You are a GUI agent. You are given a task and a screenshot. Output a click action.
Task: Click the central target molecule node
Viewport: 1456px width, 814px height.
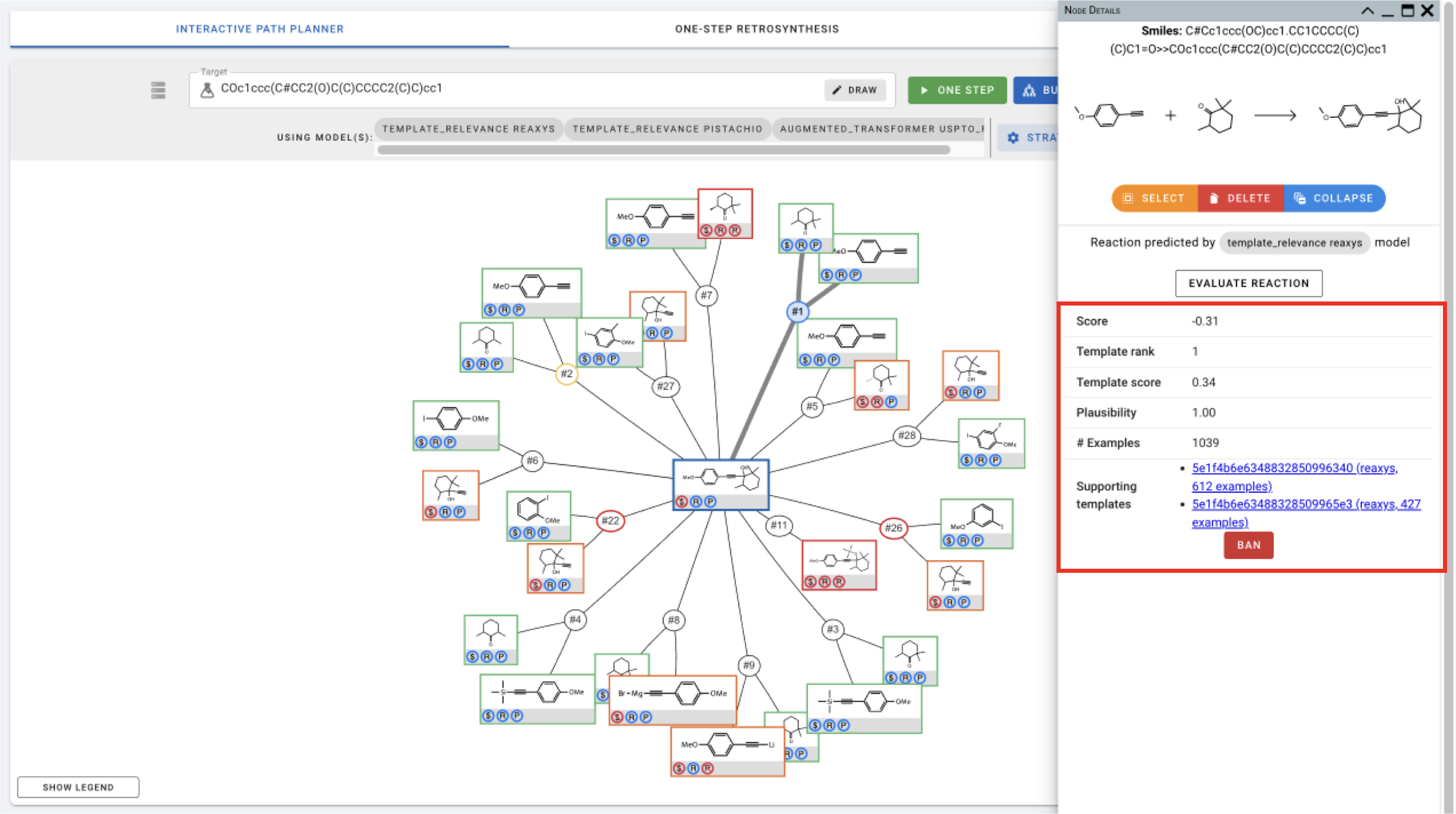click(721, 485)
